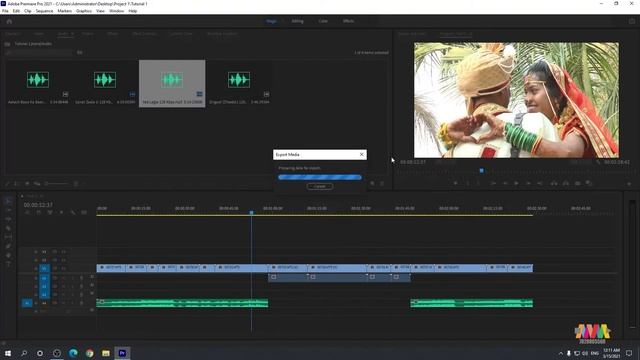Select the Razor tool
Image resolution: width=640 pixels, height=360 pixels.
pos(8,228)
